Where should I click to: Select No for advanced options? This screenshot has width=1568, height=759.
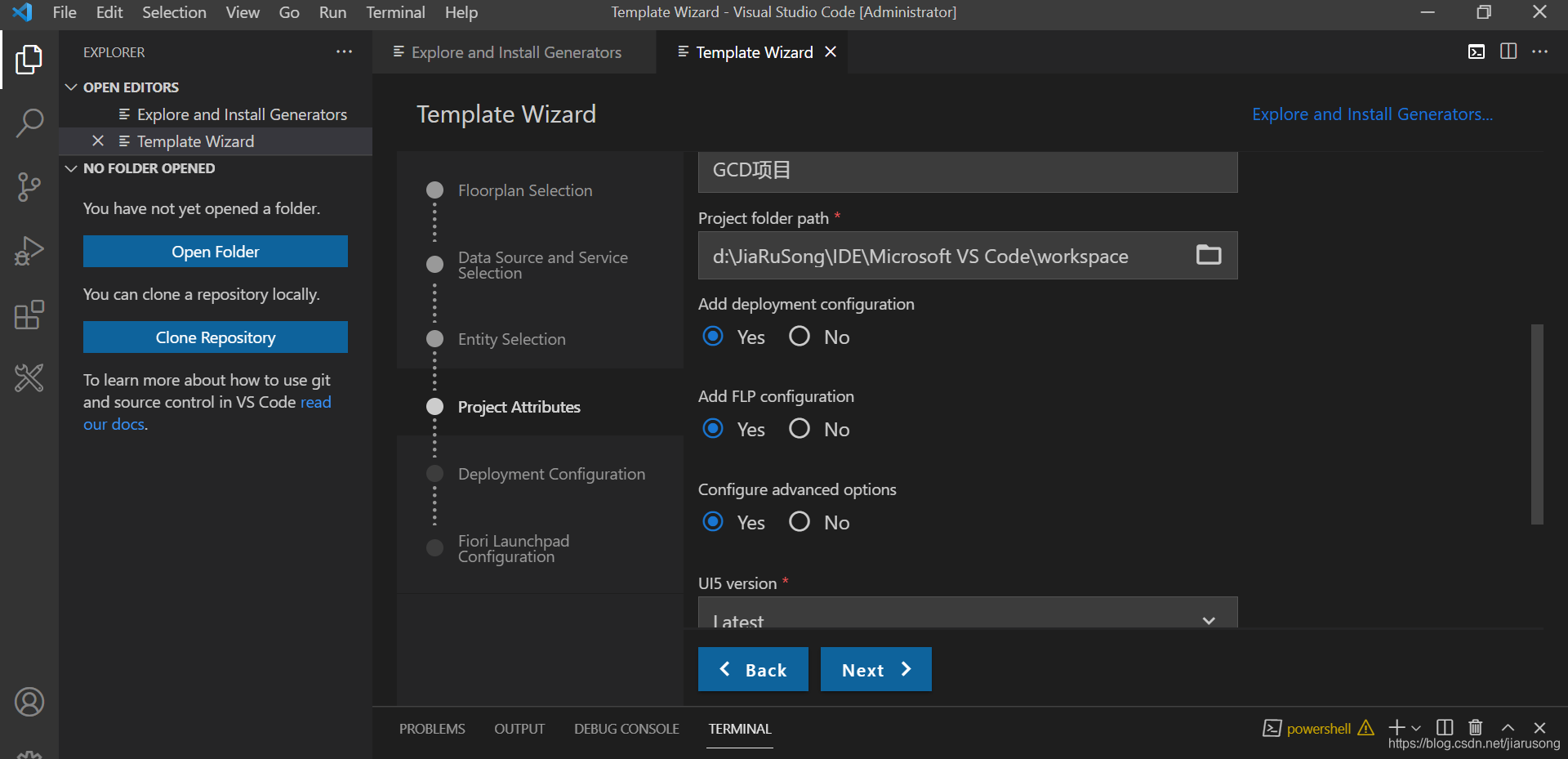[800, 522]
